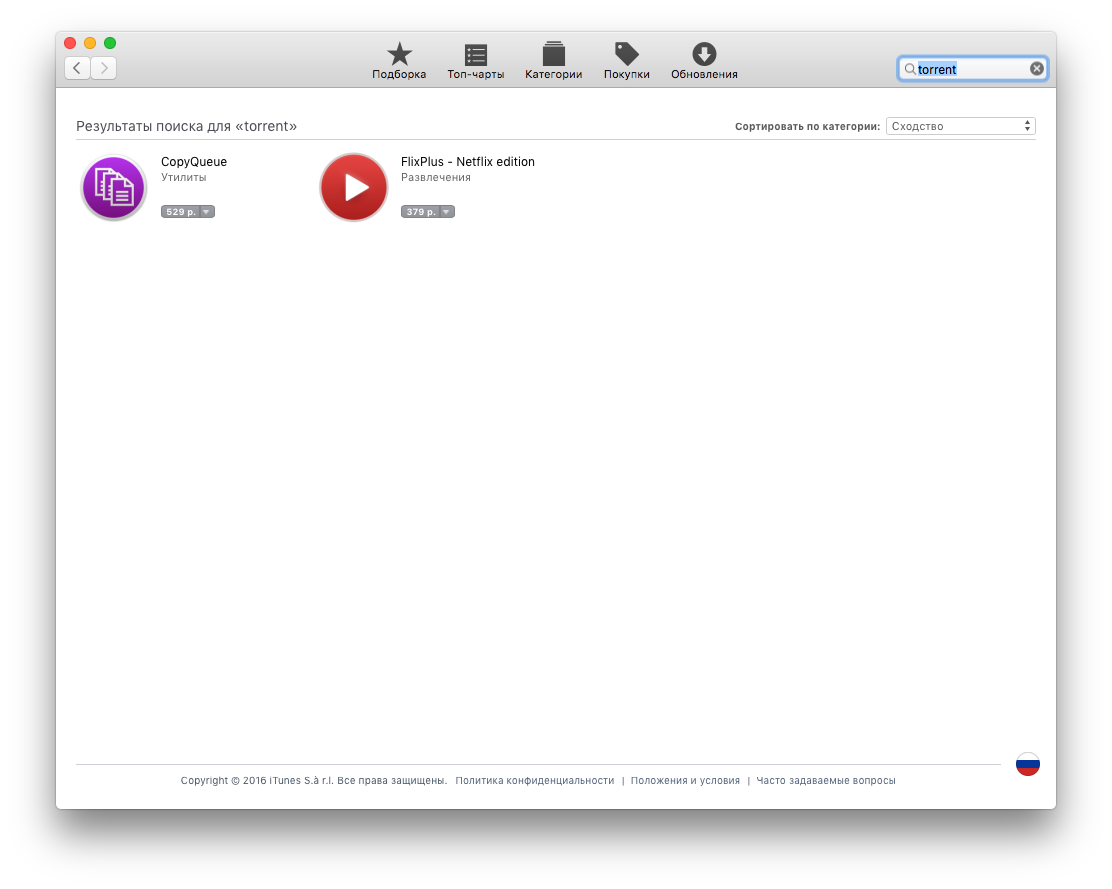Screen dimensions: 1112x889
Task: Go forward with the right arrow button
Action: [x=104, y=68]
